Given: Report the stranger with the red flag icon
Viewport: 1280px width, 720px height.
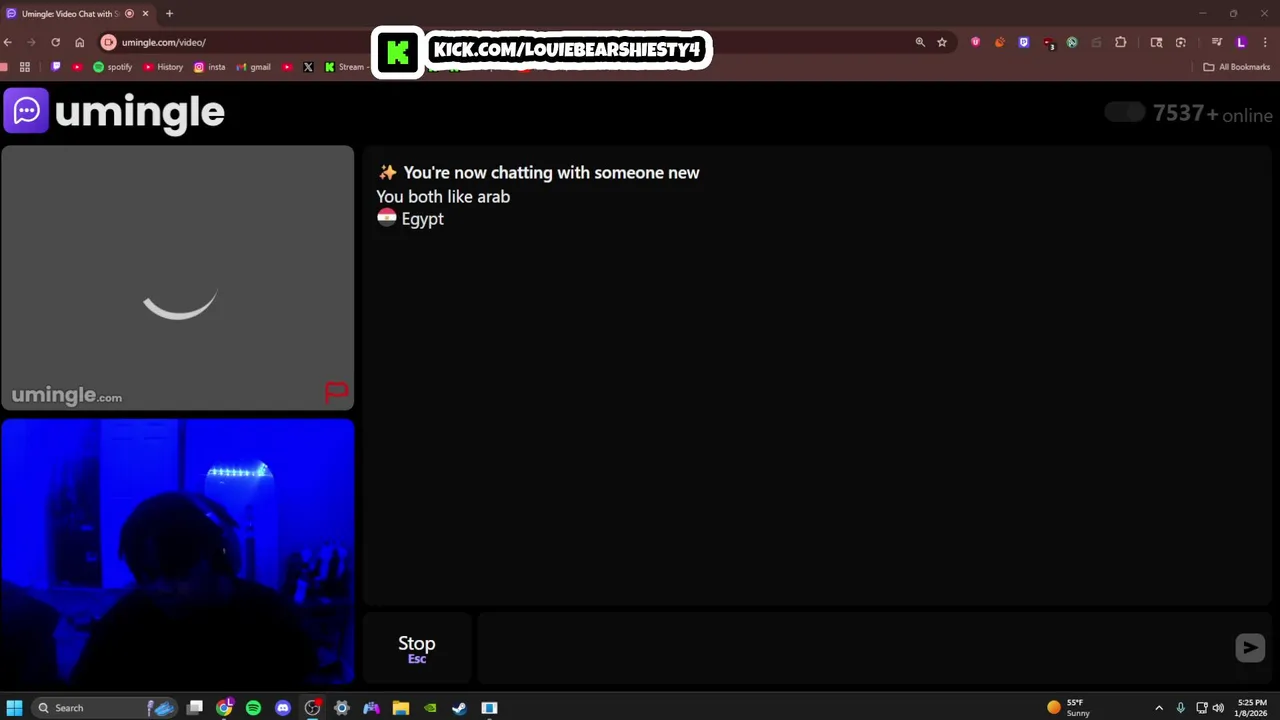Looking at the screenshot, I should click(336, 393).
